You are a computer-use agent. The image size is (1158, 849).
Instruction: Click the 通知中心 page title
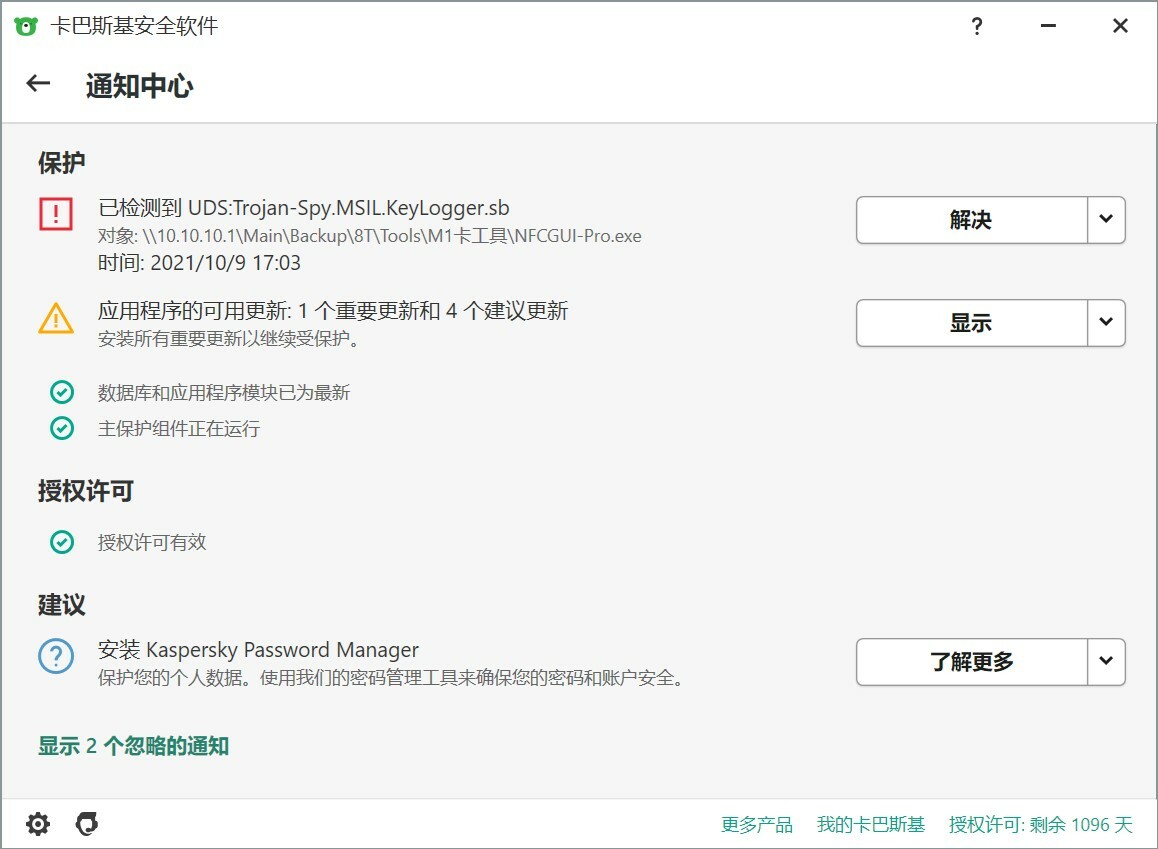pyautogui.click(x=140, y=86)
